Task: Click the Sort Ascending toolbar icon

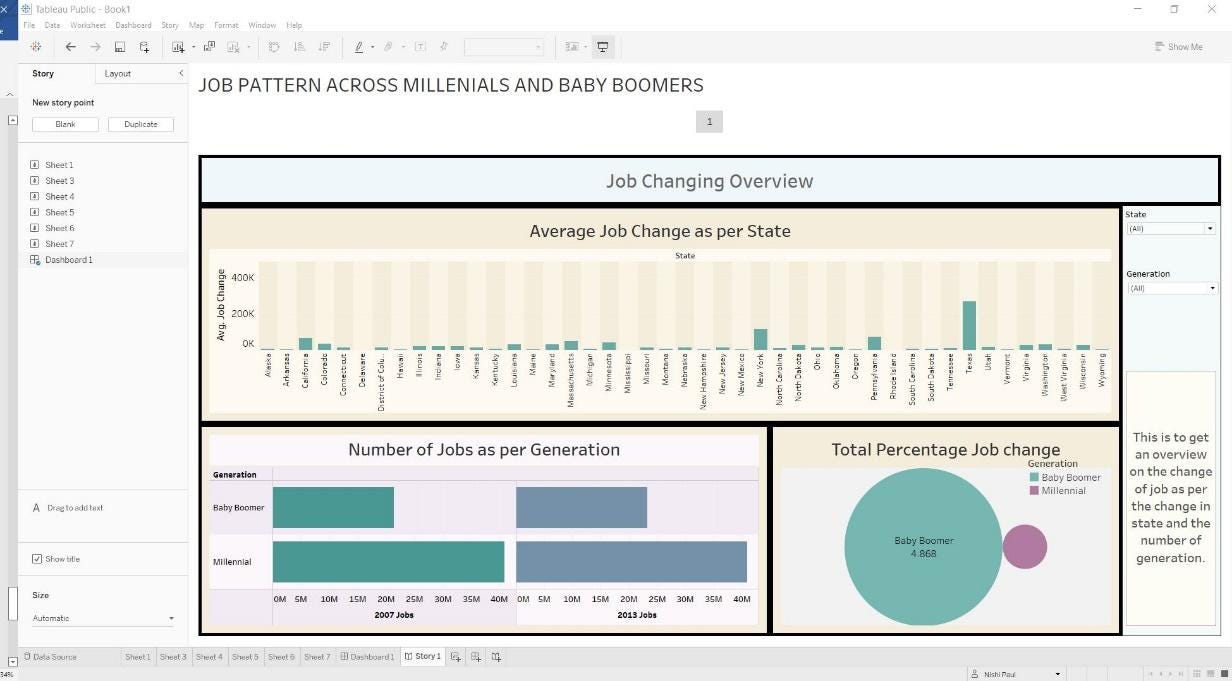Action: pyautogui.click(x=299, y=46)
